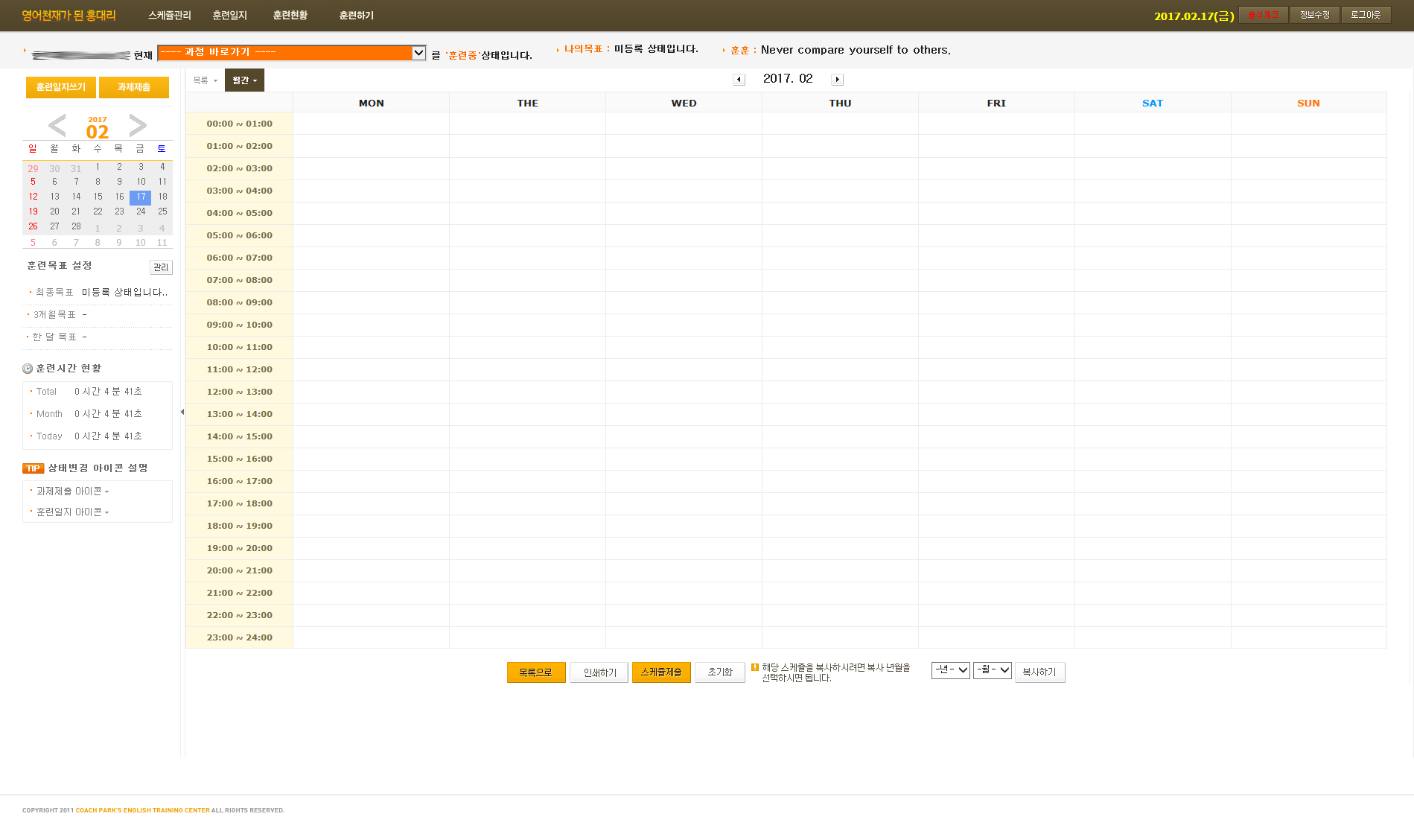Image resolution: width=1414 pixels, height=840 pixels.
Task: Open the 훈련현황 menu
Action: (x=290, y=16)
